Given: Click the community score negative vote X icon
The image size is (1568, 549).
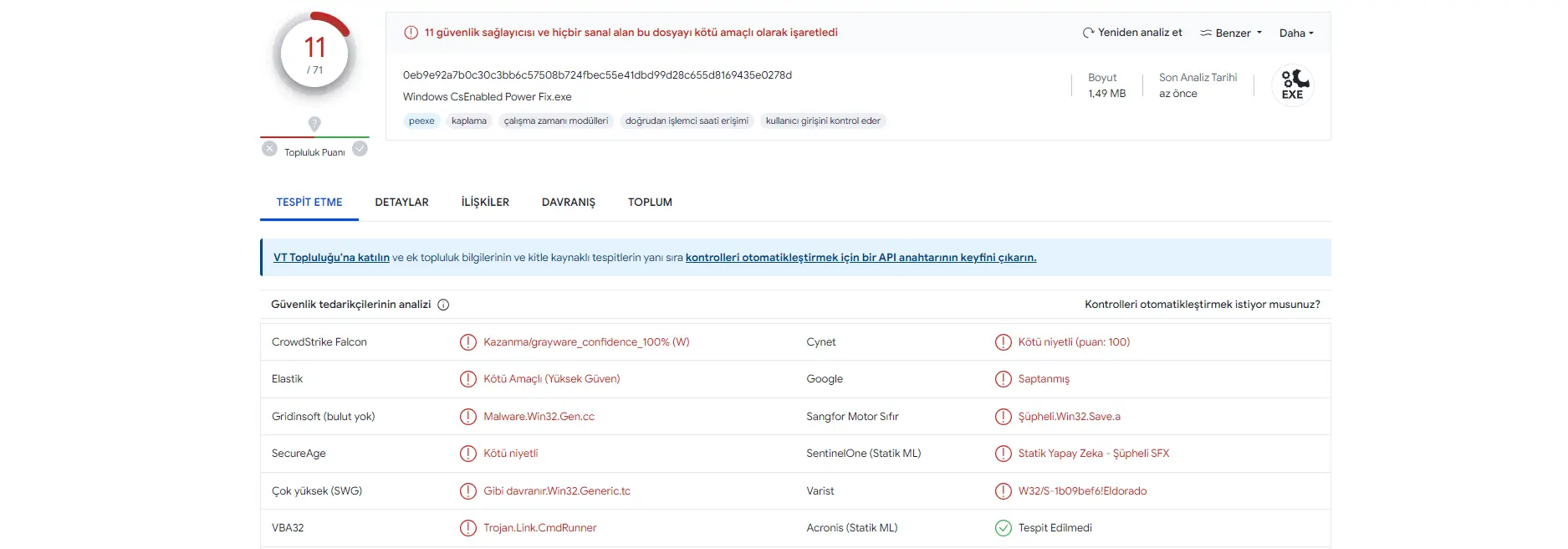Looking at the screenshot, I should (269, 149).
